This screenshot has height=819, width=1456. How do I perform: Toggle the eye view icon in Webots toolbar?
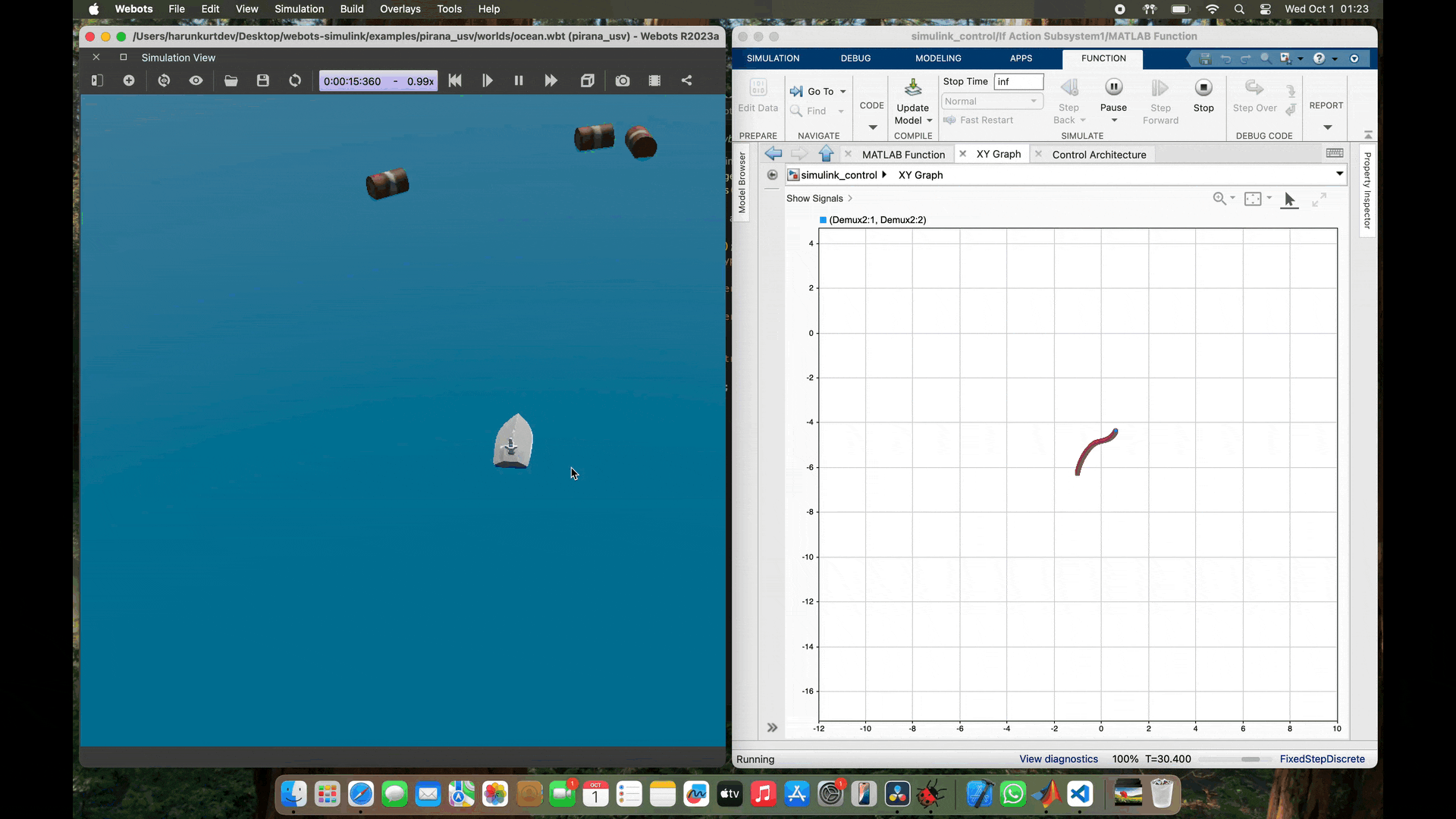point(196,80)
